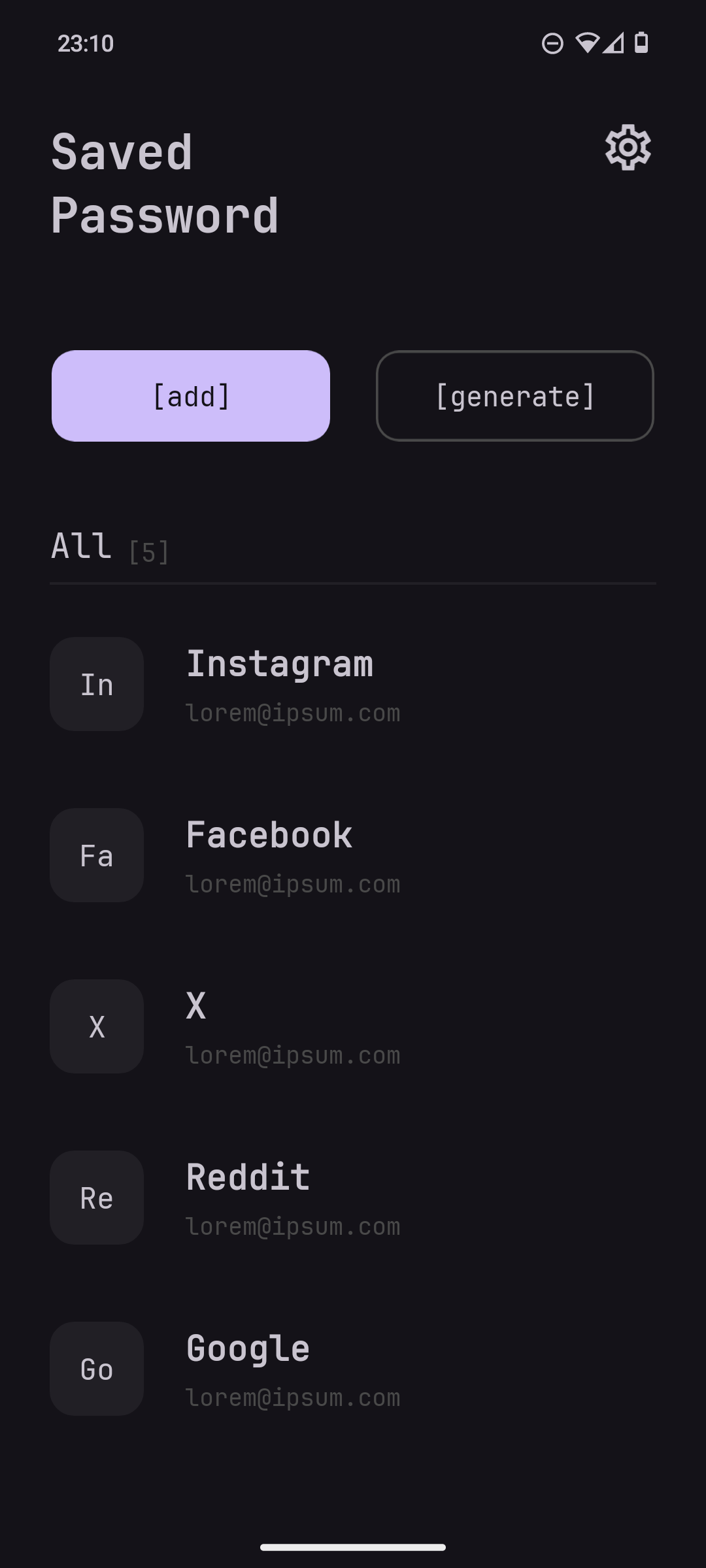The image size is (706, 1568).
Task: Tap the Facebook 'Fa' avatar tile
Action: pyautogui.click(x=97, y=855)
